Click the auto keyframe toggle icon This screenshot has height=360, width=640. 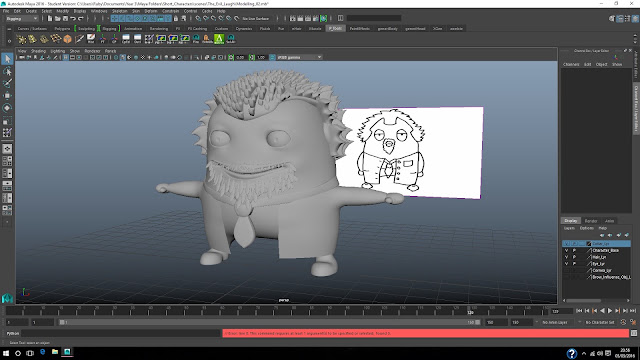coord(623,322)
